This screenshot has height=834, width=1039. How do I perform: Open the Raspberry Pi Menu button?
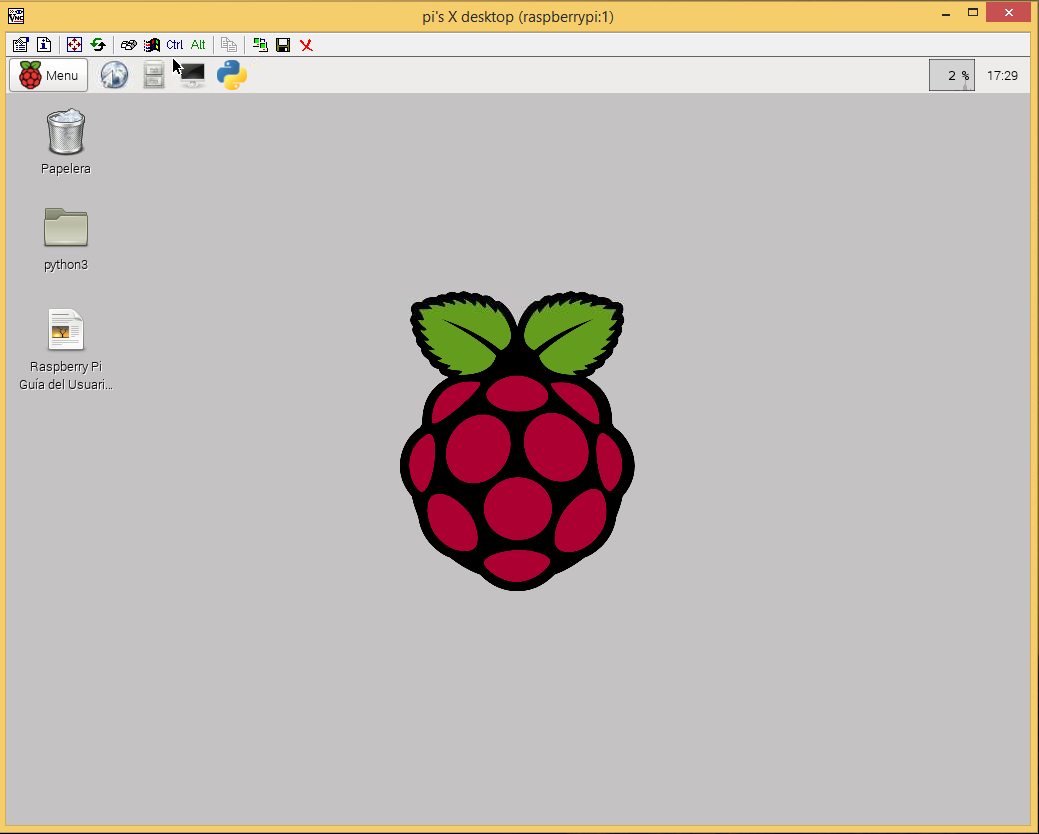point(48,75)
